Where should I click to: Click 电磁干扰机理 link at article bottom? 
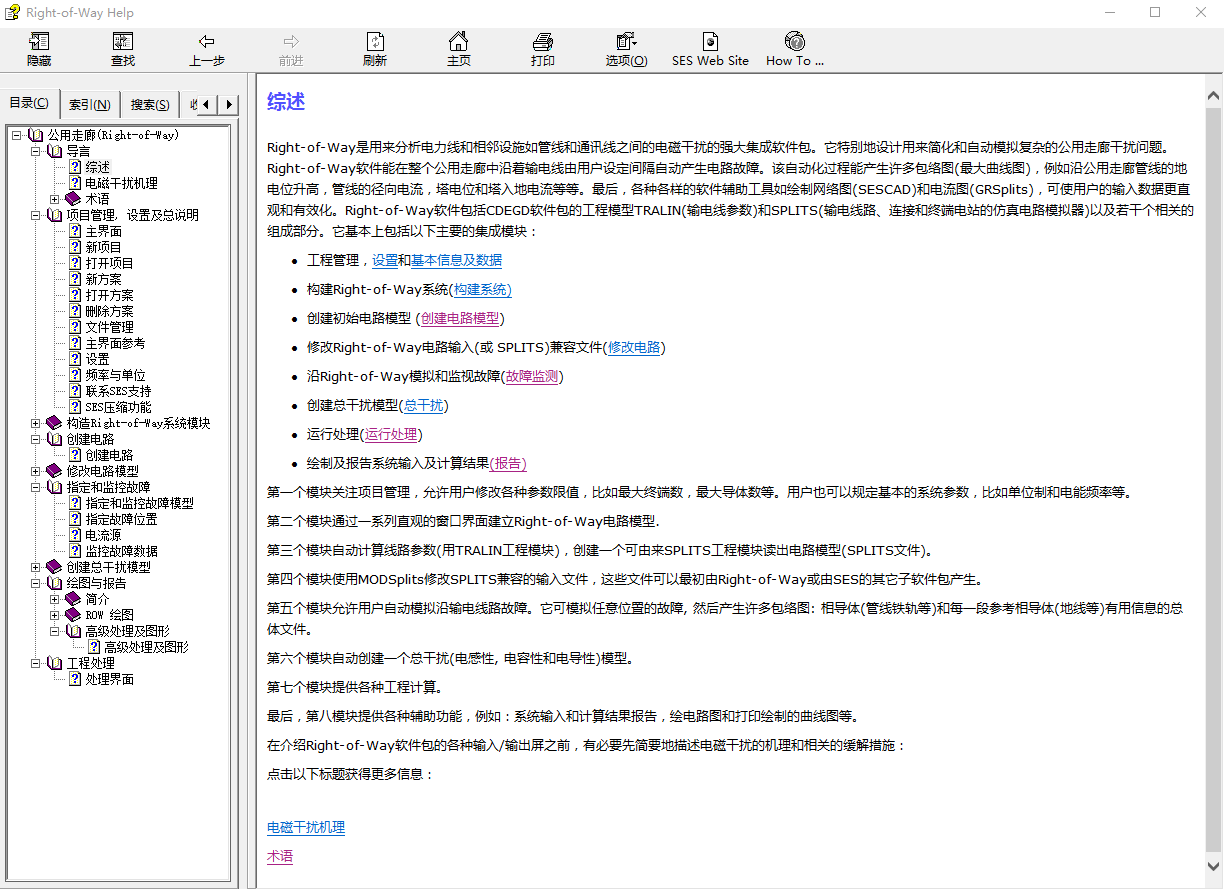coord(306,827)
